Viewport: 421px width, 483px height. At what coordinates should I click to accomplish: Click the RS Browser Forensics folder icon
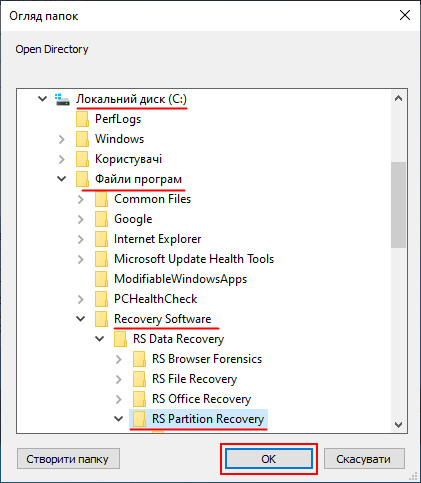(139, 359)
